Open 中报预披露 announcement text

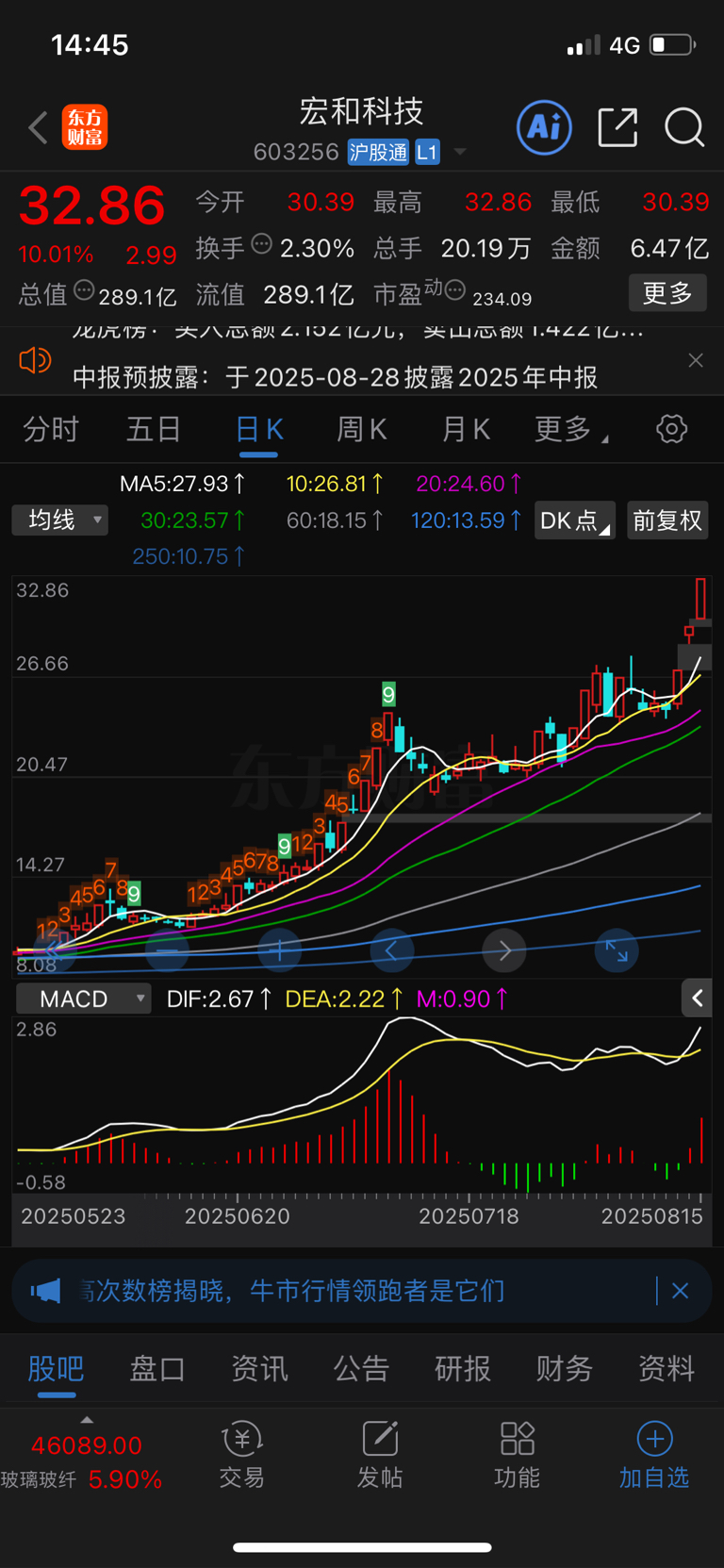tap(336, 377)
